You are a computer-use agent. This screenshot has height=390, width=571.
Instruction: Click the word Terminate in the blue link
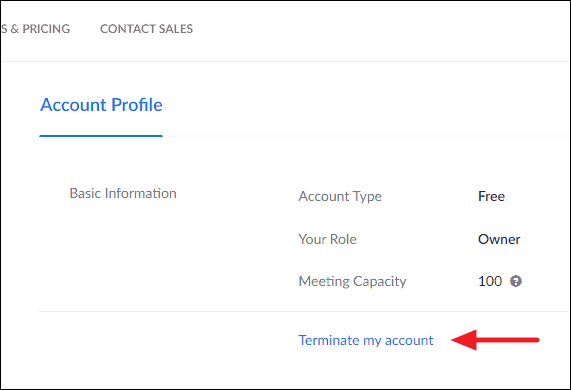pos(329,340)
